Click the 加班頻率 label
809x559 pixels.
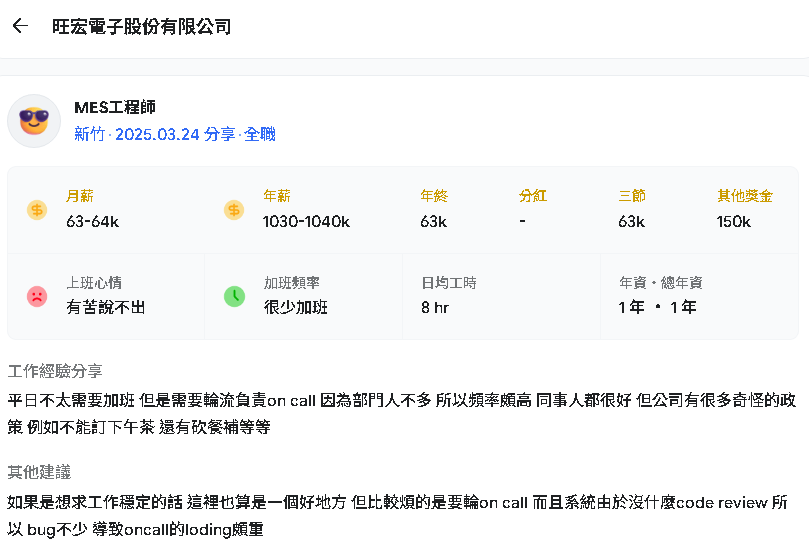tap(292, 283)
